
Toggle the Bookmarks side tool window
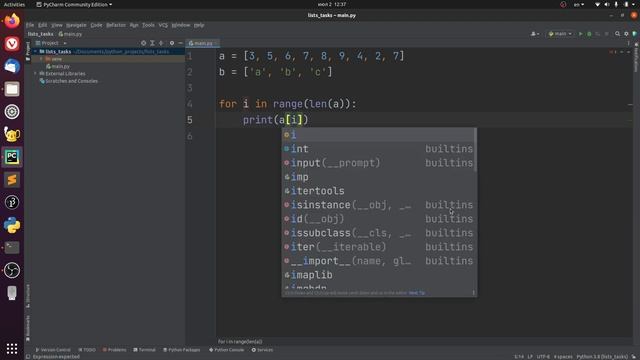click(28, 328)
